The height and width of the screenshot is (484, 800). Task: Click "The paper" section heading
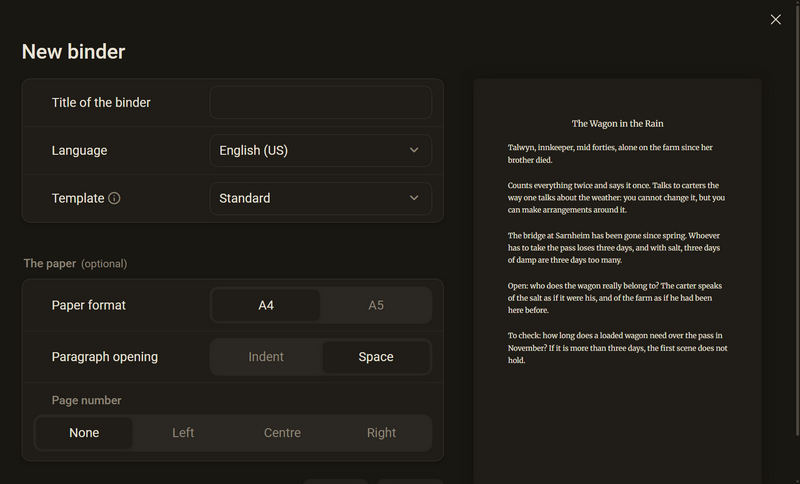tap(49, 263)
